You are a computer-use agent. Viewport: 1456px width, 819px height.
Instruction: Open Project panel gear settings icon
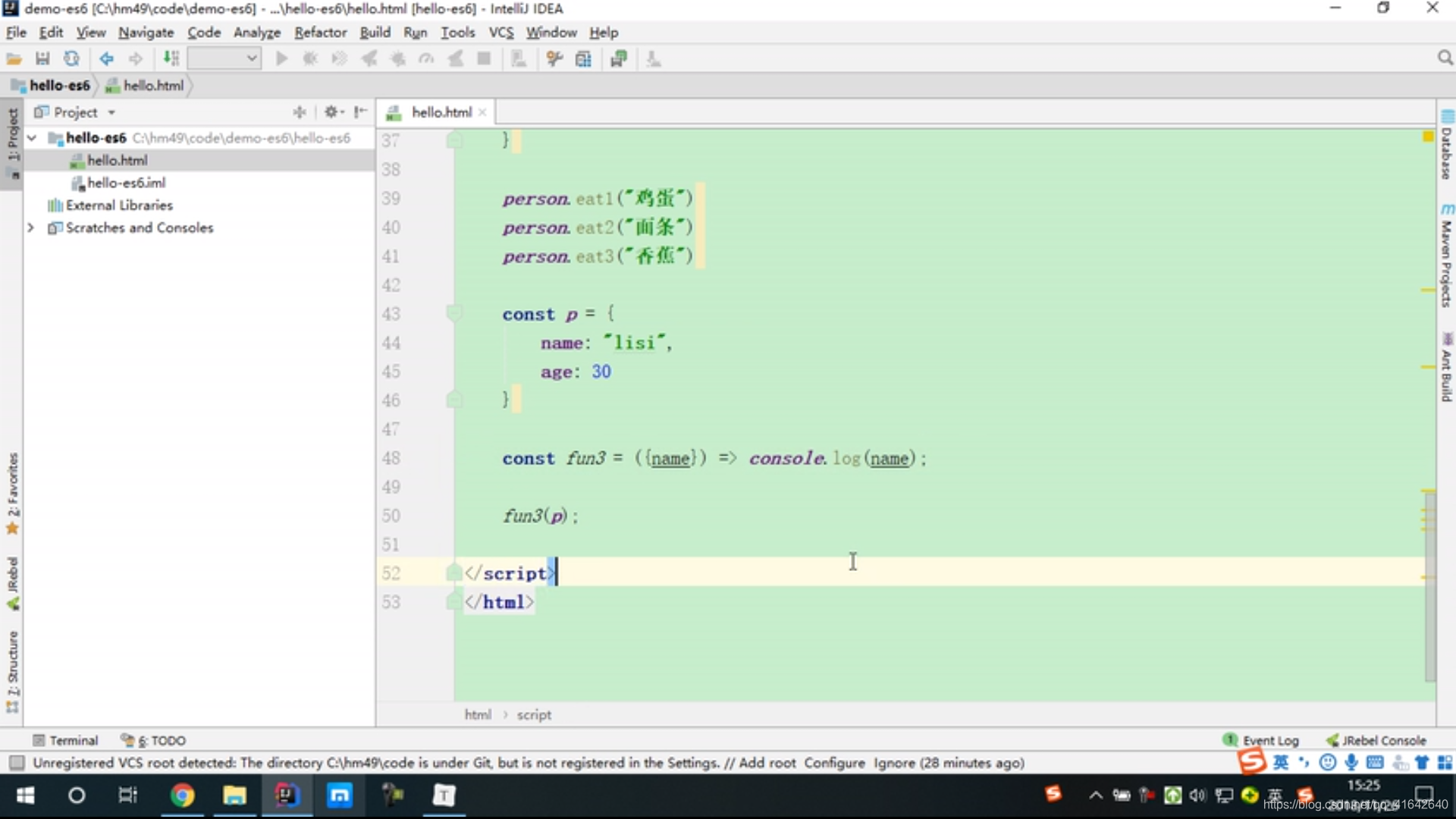333,112
